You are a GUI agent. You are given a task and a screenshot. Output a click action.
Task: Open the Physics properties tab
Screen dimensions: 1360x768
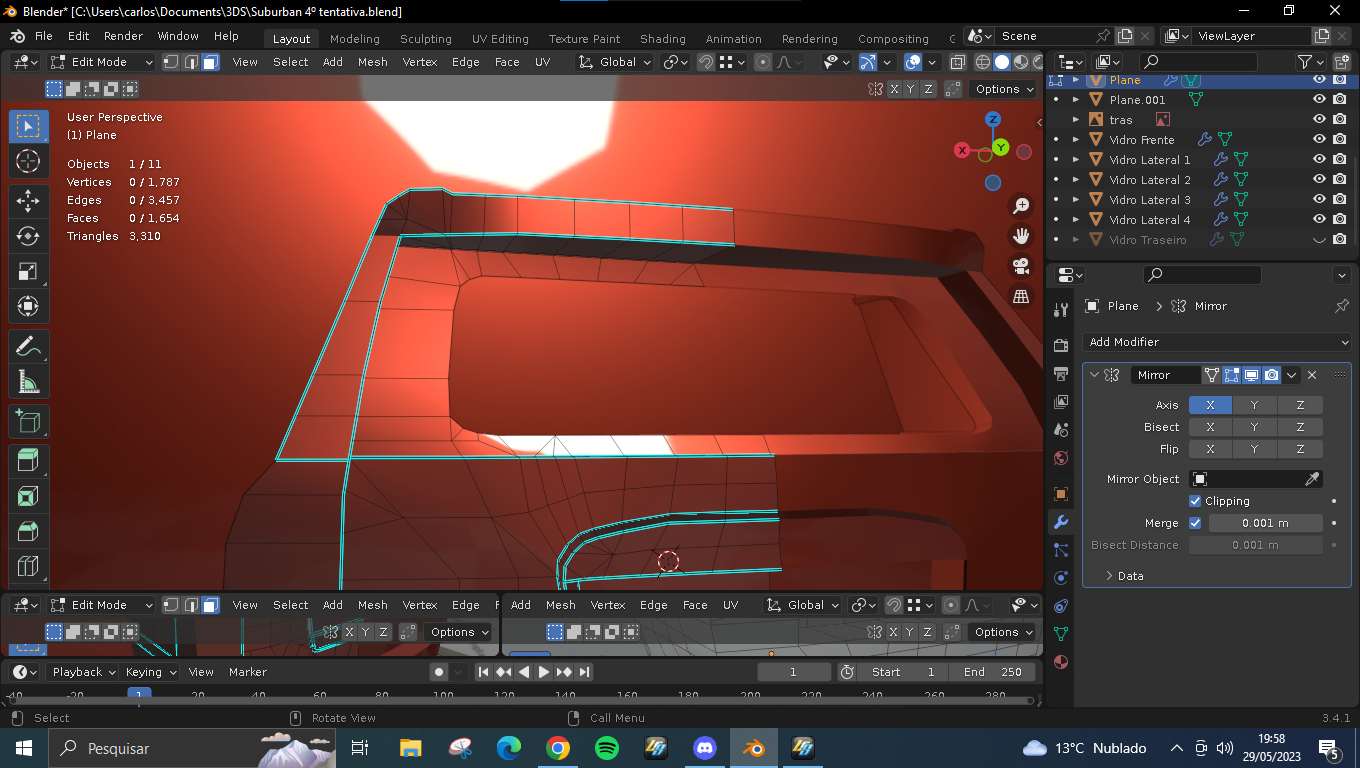click(x=1061, y=578)
